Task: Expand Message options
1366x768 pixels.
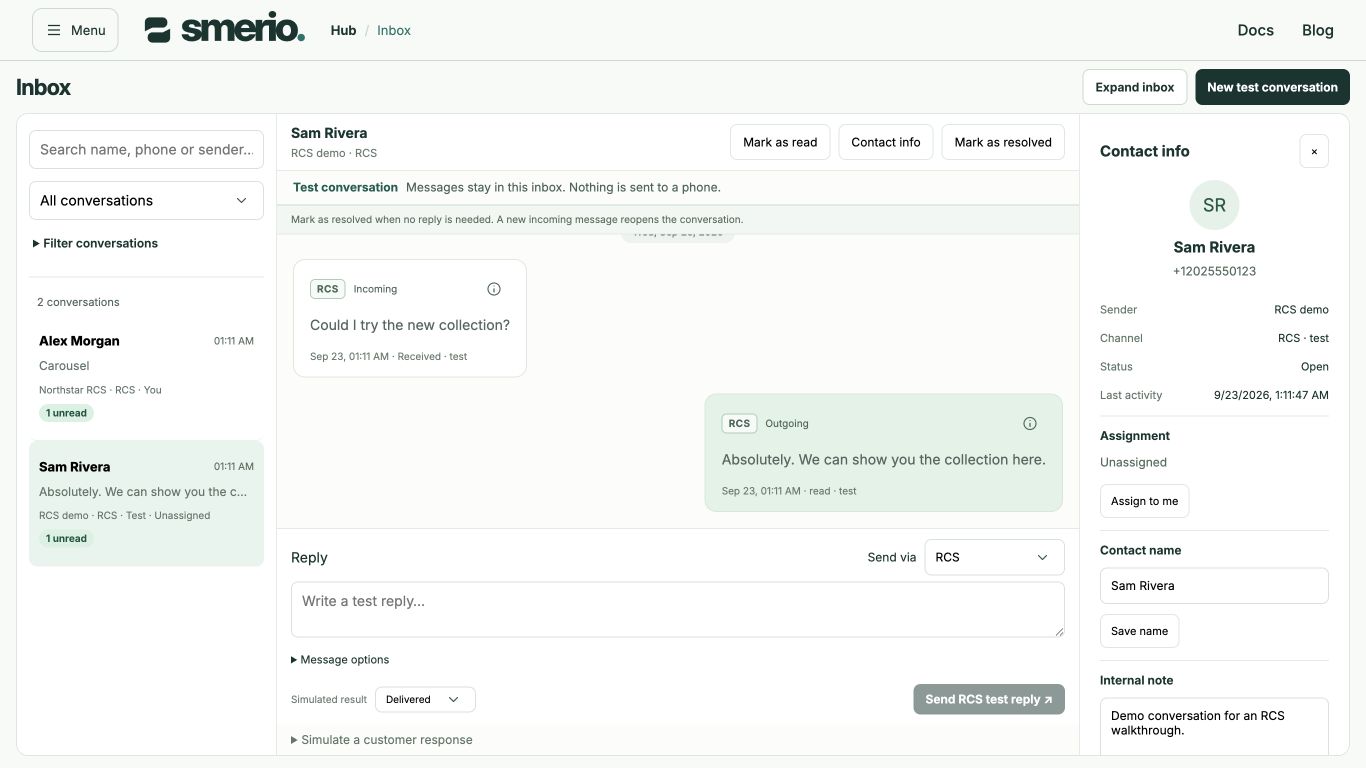Action: pos(340,659)
